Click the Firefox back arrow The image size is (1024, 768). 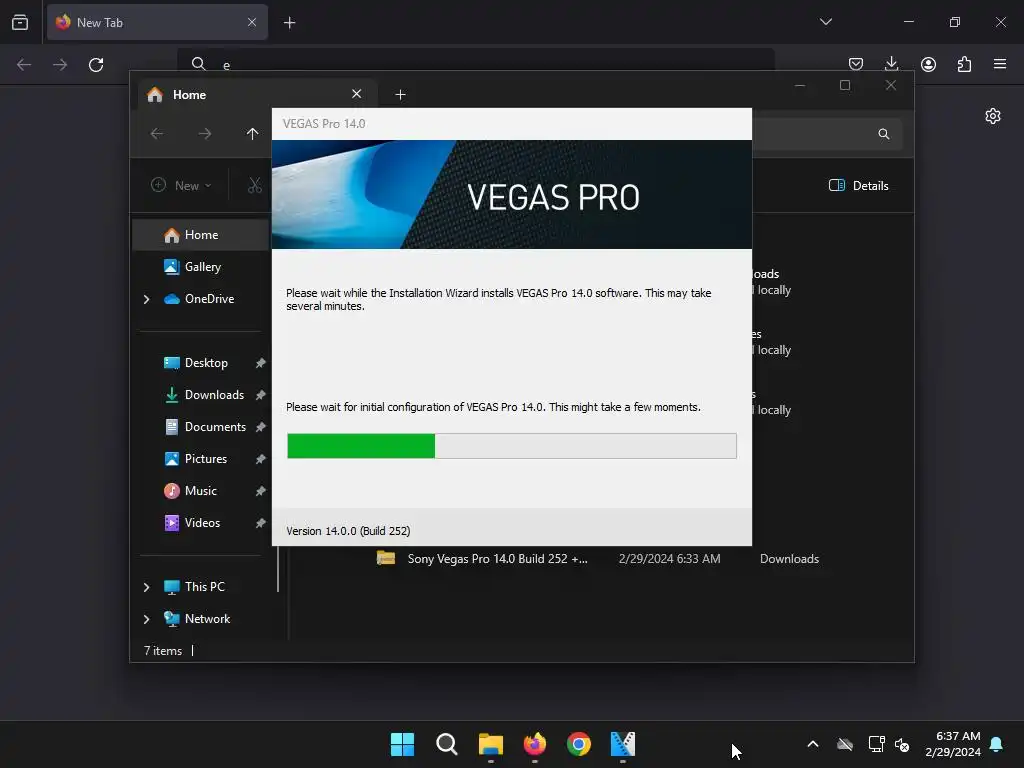(24, 65)
